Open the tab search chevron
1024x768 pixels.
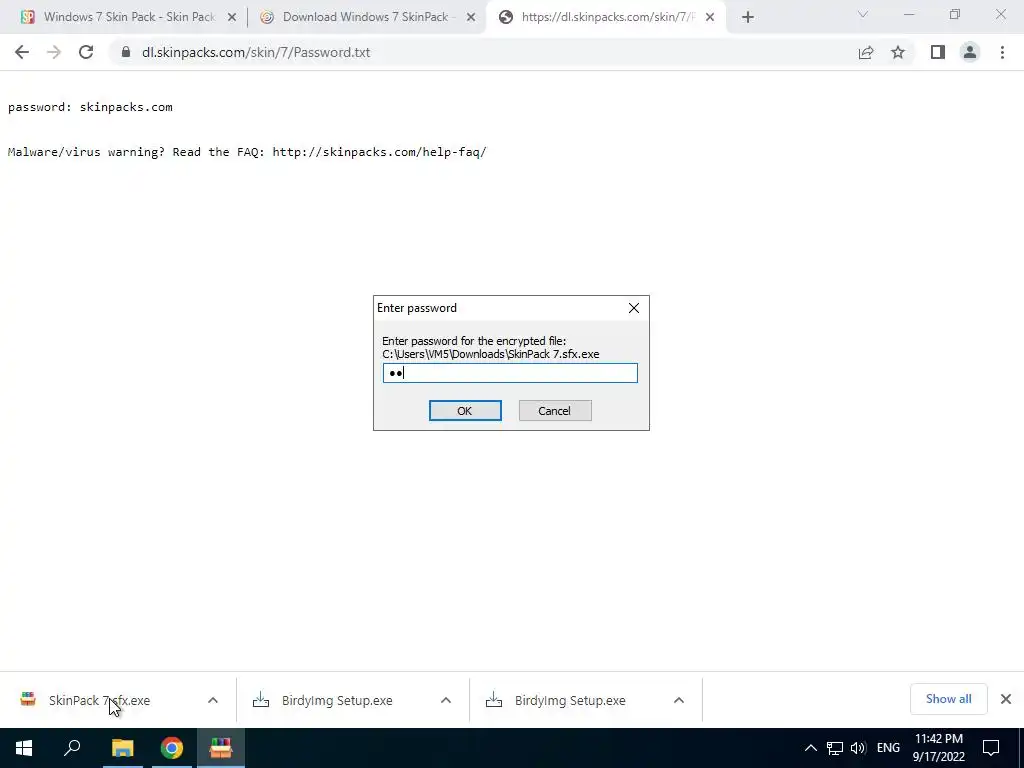[x=863, y=14]
